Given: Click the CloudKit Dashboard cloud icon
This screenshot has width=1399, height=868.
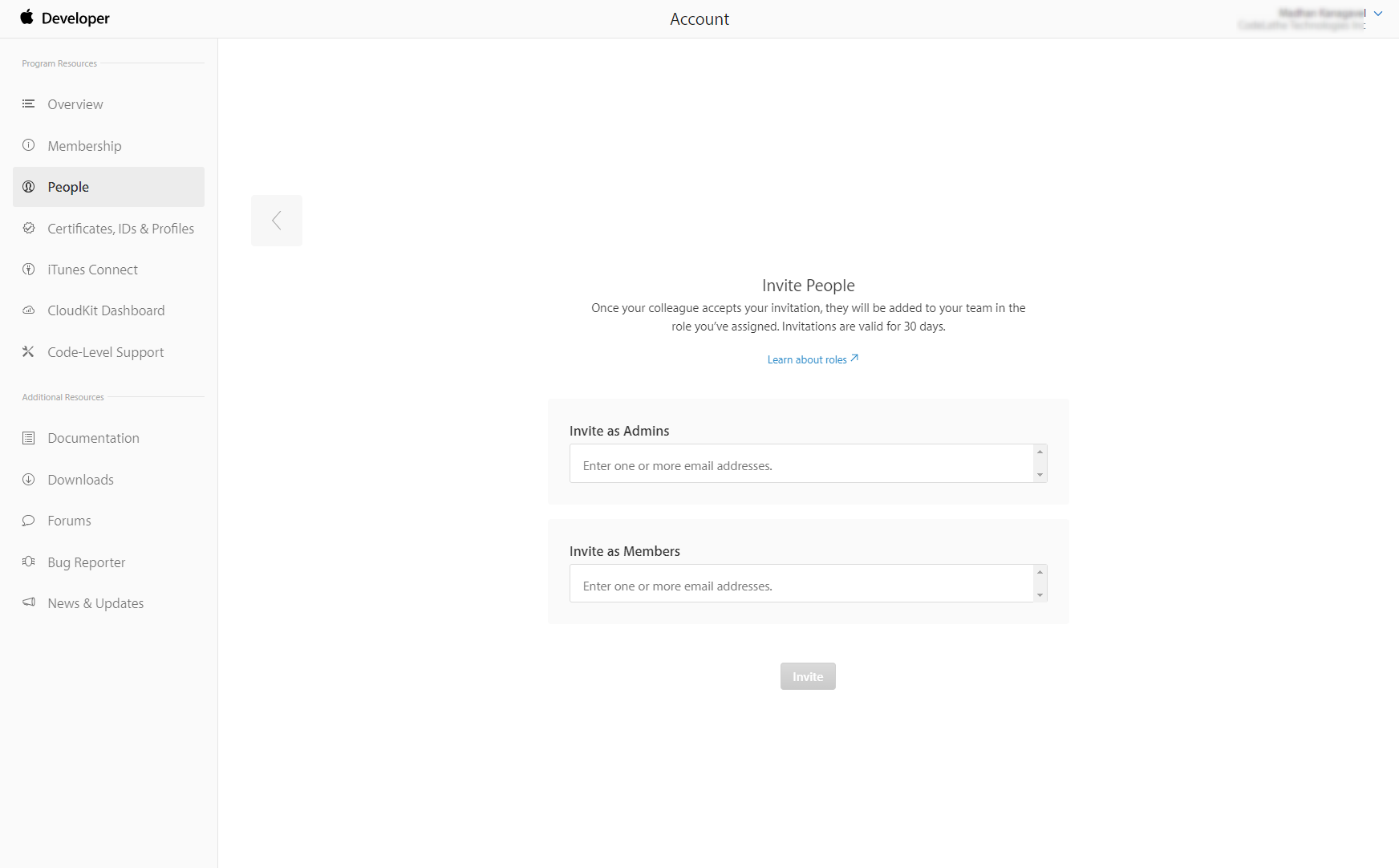Looking at the screenshot, I should tap(28, 310).
